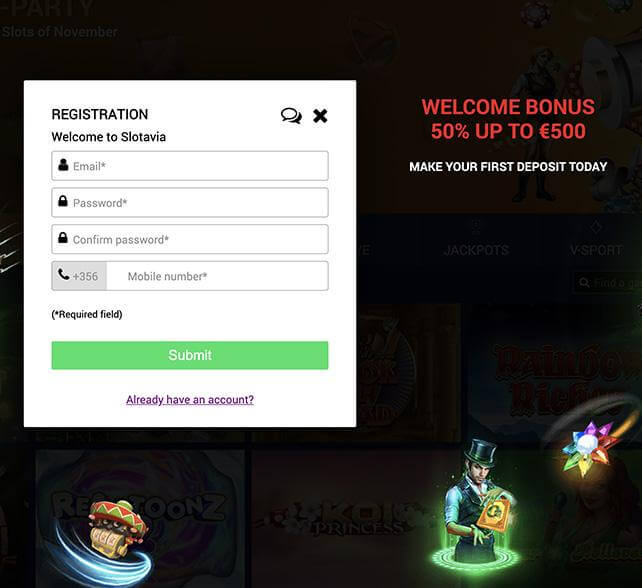Submit the registration form
Viewport: 642px width, 588px height.
(x=190, y=355)
